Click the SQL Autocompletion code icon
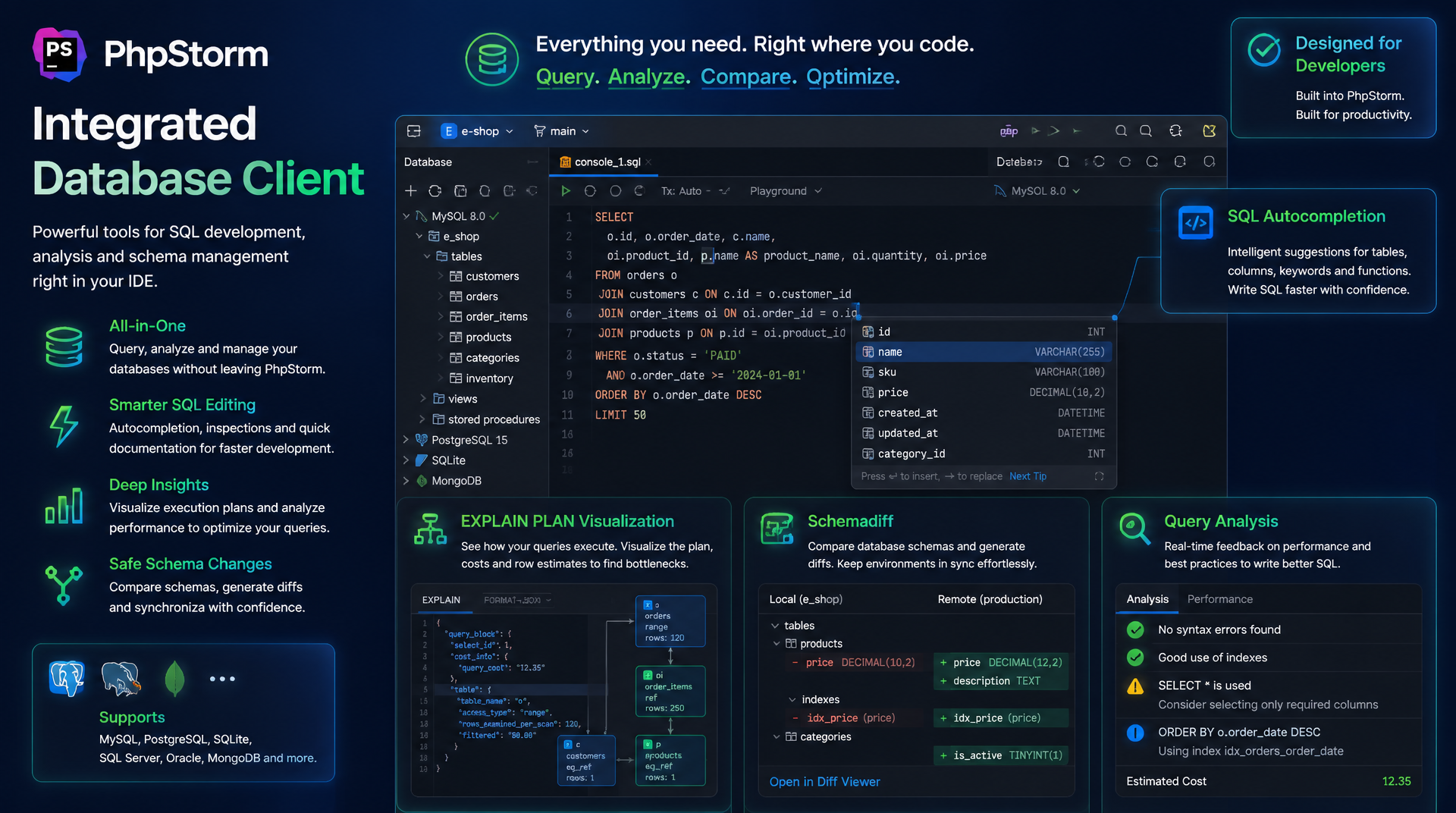This screenshot has width=1456, height=813. (1196, 223)
